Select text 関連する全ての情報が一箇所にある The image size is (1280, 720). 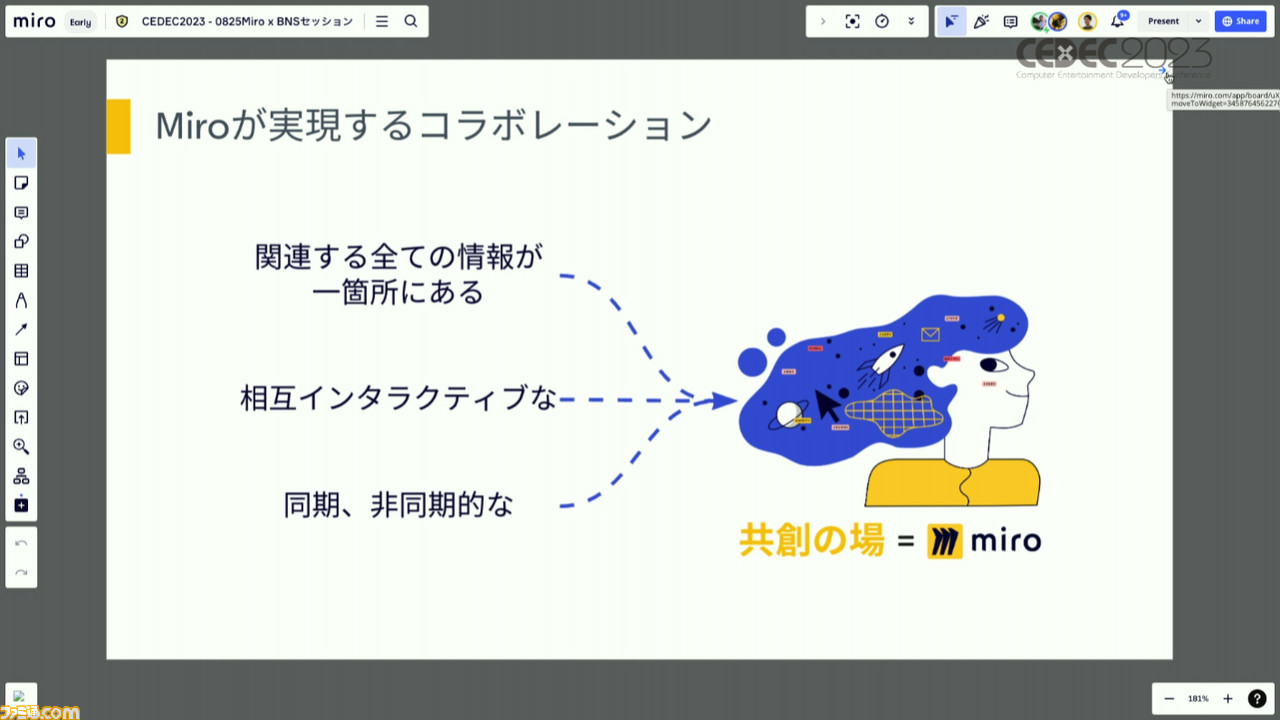[398, 274]
